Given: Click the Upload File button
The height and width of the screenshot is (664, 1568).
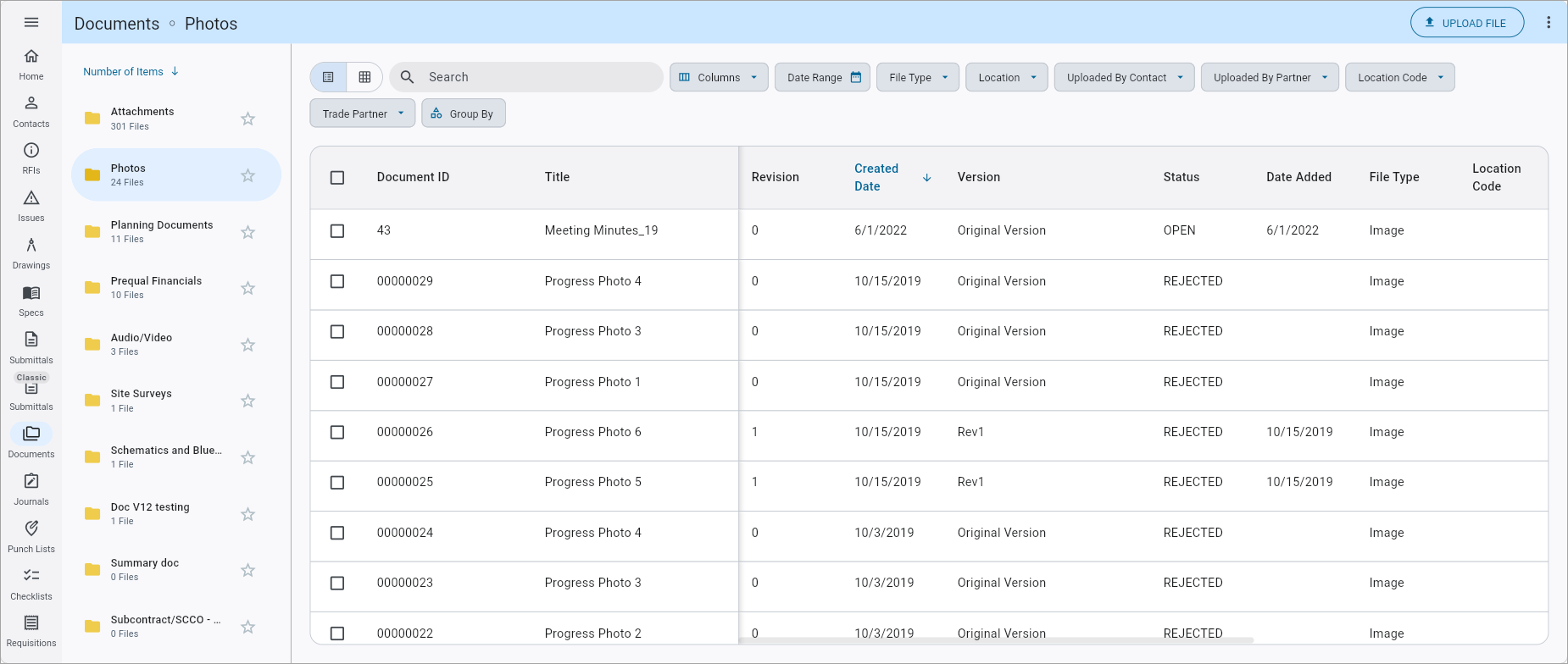Looking at the screenshot, I should pyautogui.click(x=1467, y=23).
